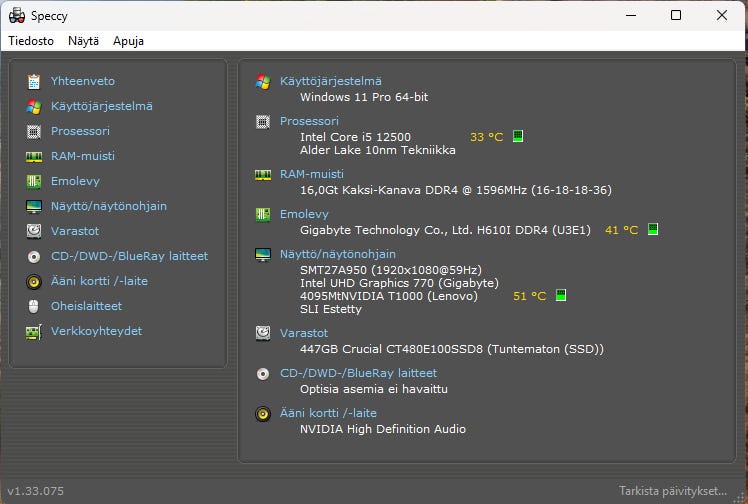
Task: Click the optical disc icon in summary panel
Action: click(263, 373)
